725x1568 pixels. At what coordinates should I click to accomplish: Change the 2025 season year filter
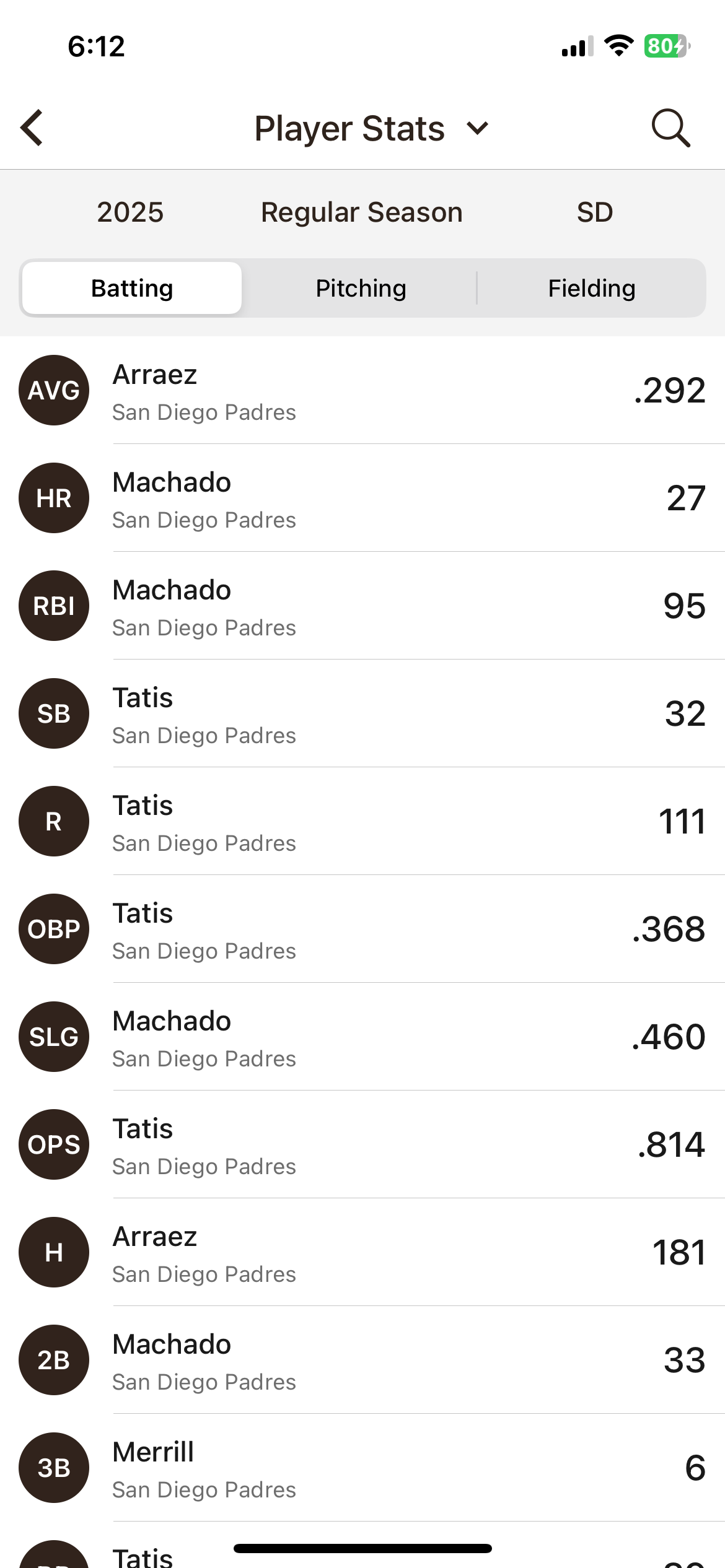tap(130, 212)
